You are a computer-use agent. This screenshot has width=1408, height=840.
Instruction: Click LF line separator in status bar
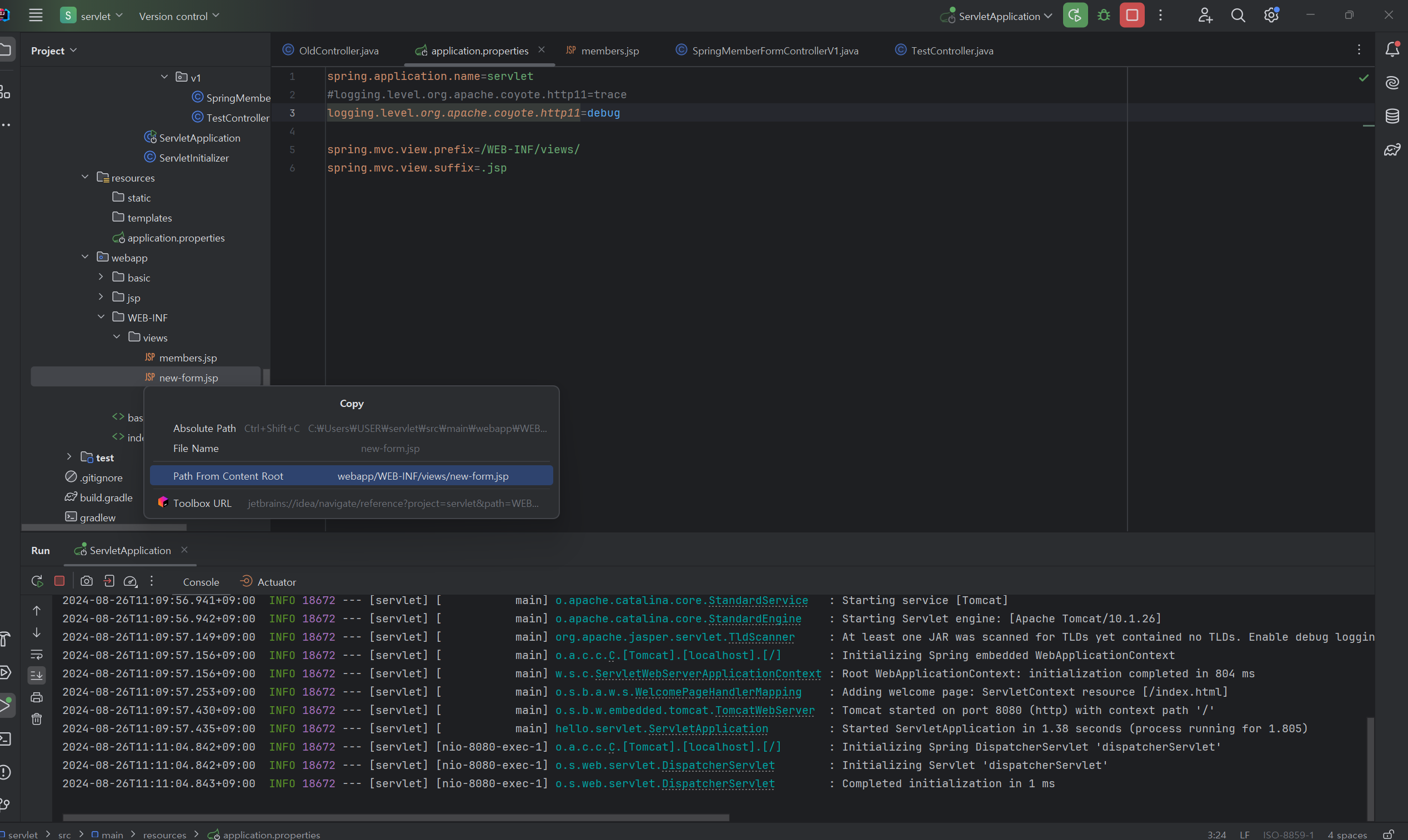click(1244, 834)
